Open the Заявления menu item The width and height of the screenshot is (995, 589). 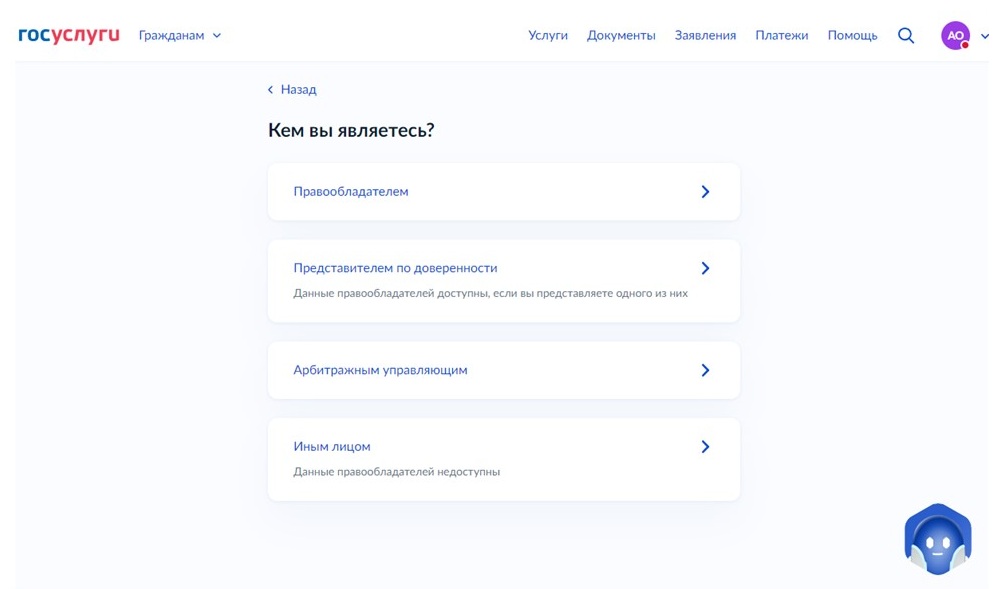pos(705,36)
